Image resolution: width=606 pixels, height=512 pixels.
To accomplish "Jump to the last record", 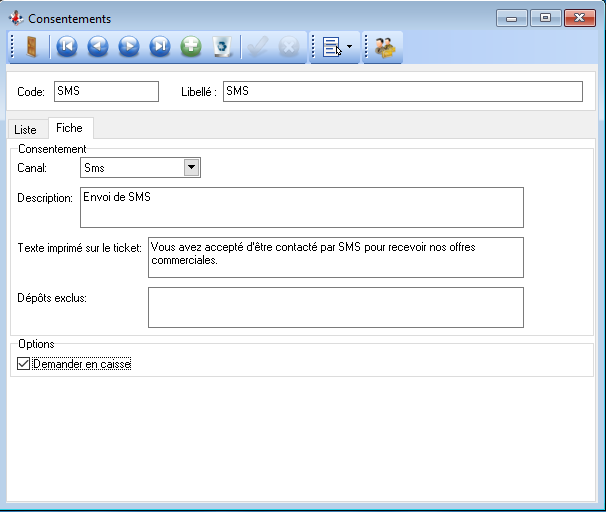I will [160, 47].
